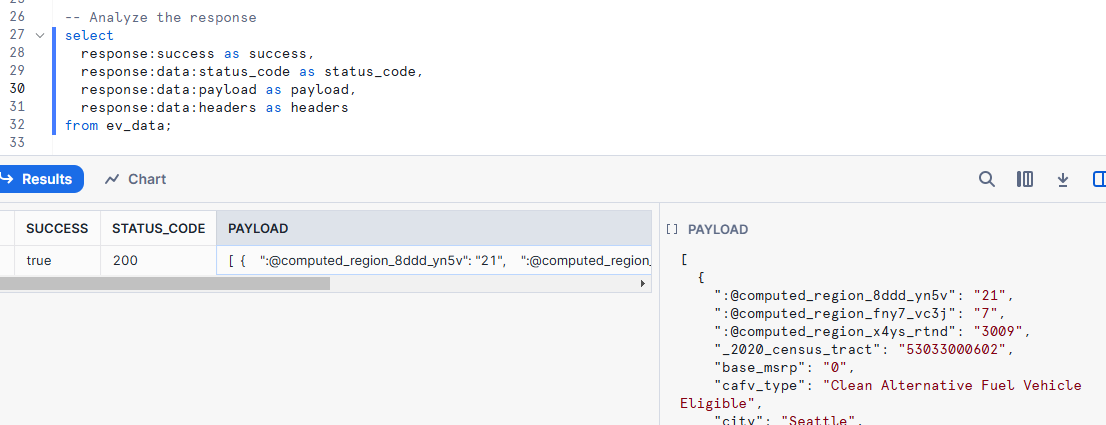This screenshot has height=425, width=1106.
Task: Click the array brackets icon beside PAYLOAD
Action: [672, 229]
